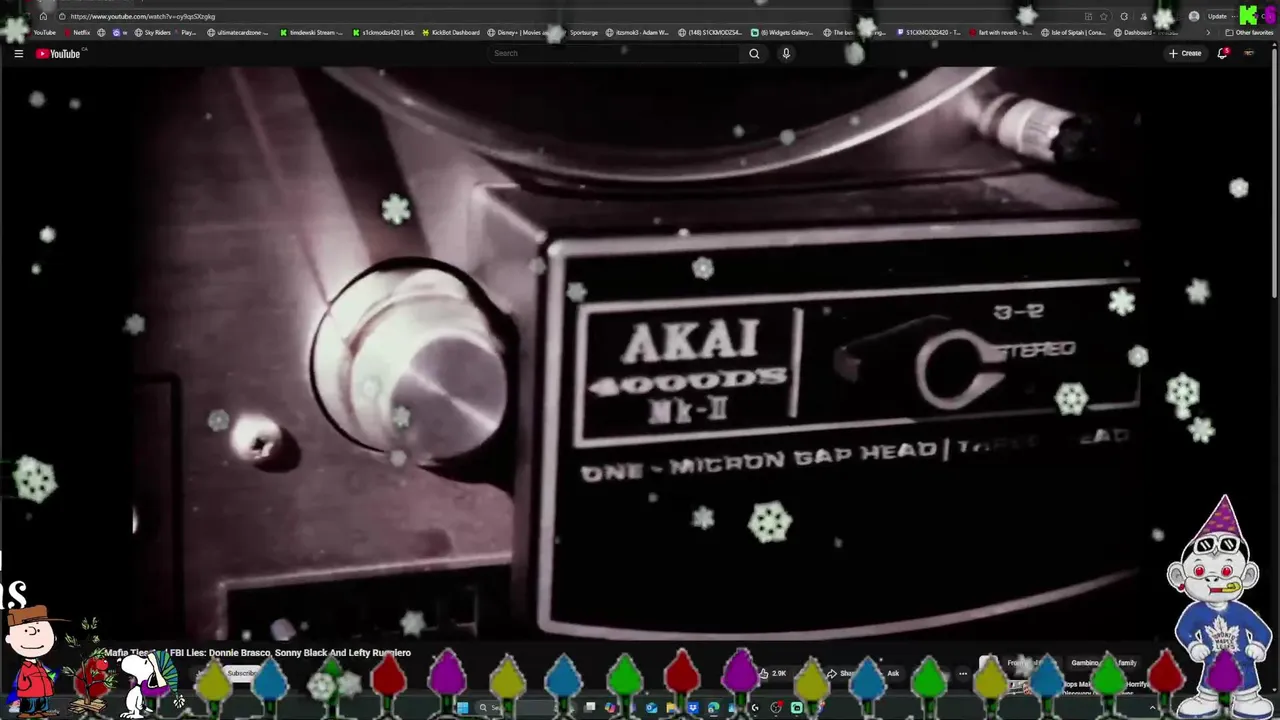Click the Ask button under video

[x=893, y=673]
